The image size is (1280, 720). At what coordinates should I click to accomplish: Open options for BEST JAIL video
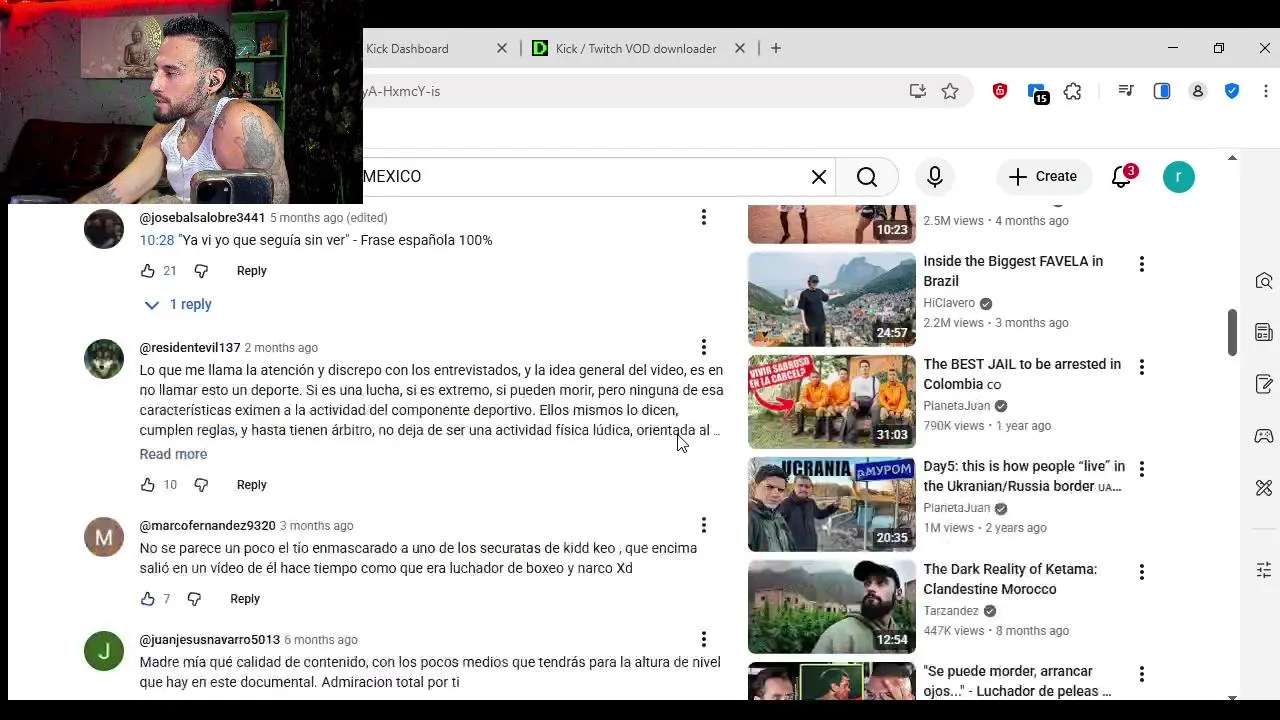click(x=1141, y=367)
